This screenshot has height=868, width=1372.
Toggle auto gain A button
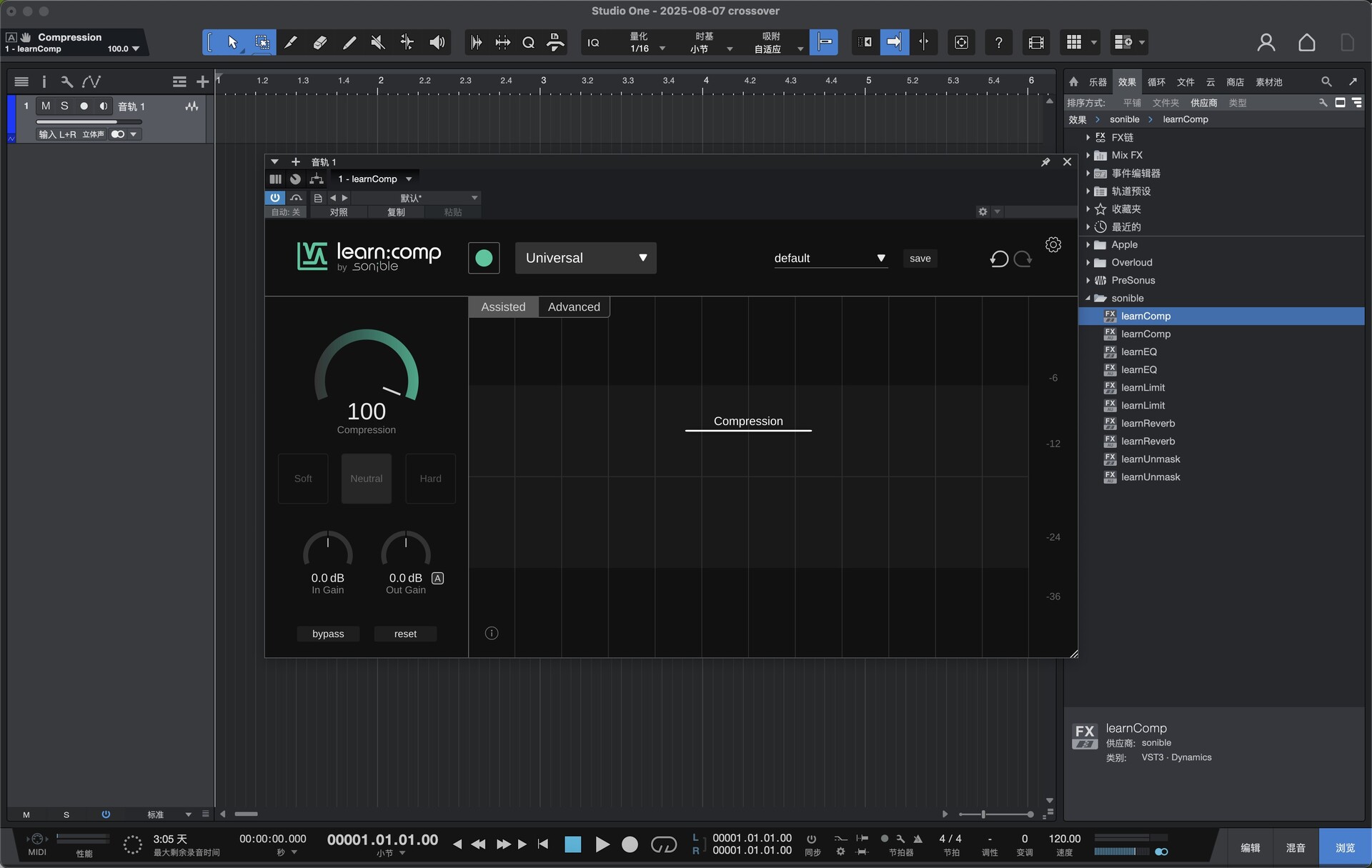(437, 578)
